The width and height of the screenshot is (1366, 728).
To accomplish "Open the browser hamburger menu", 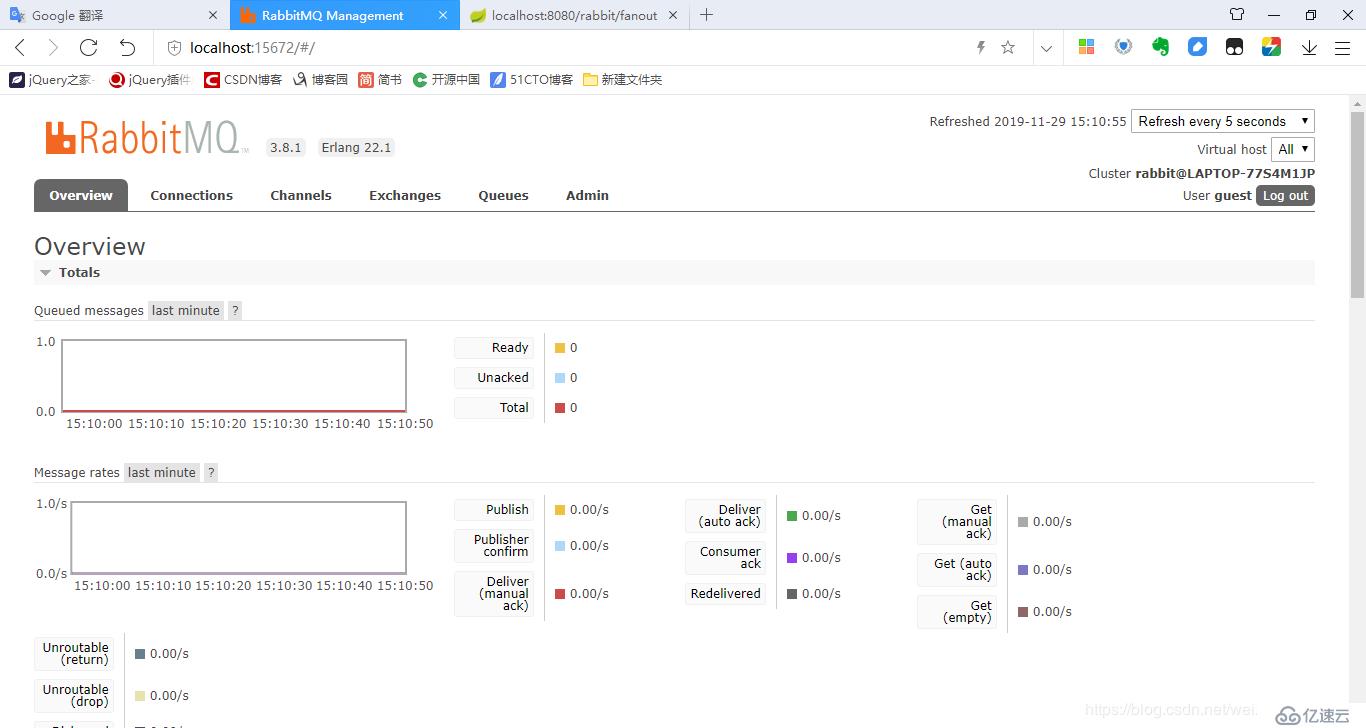I will pyautogui.click(x=1342, y=47).
